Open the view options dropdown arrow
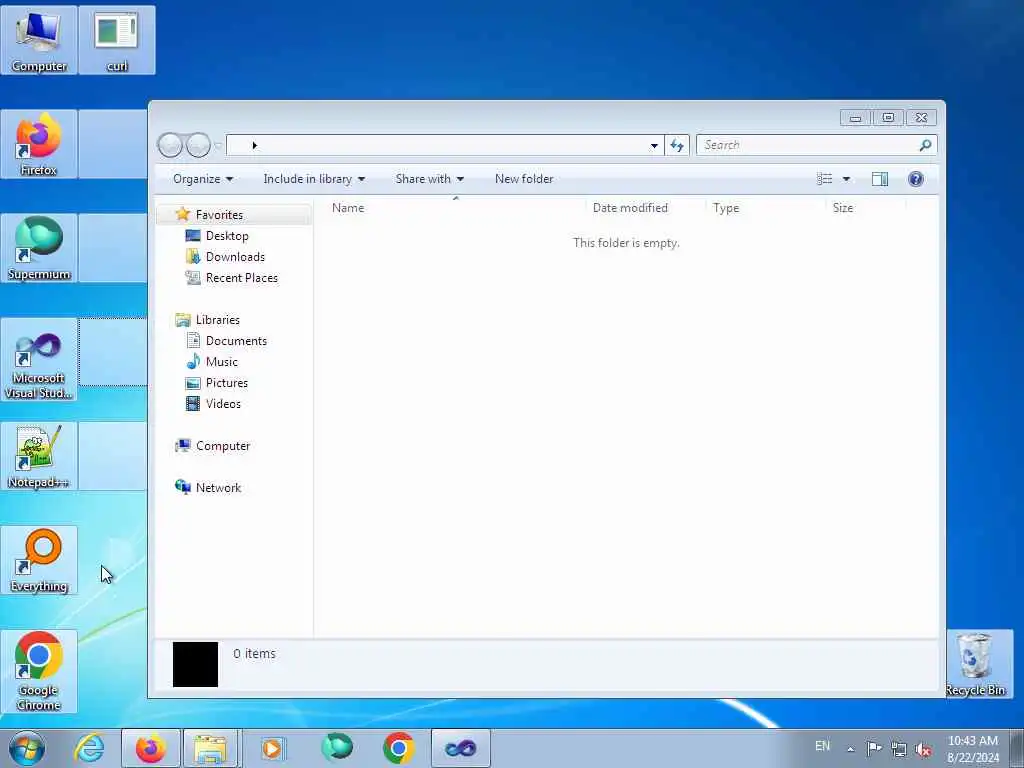1024x768 pixels. (x=846, y=179)
